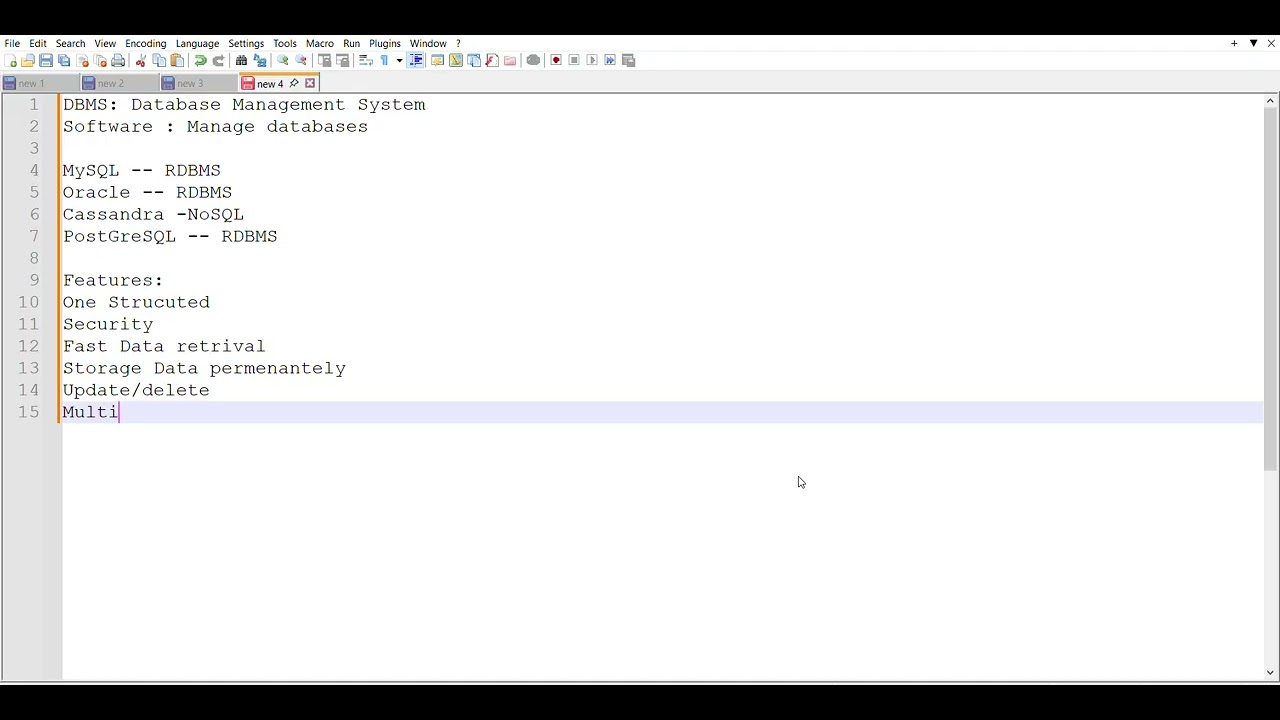Switch to the new 3 tab
The image size is (1280, 720).
197,83
